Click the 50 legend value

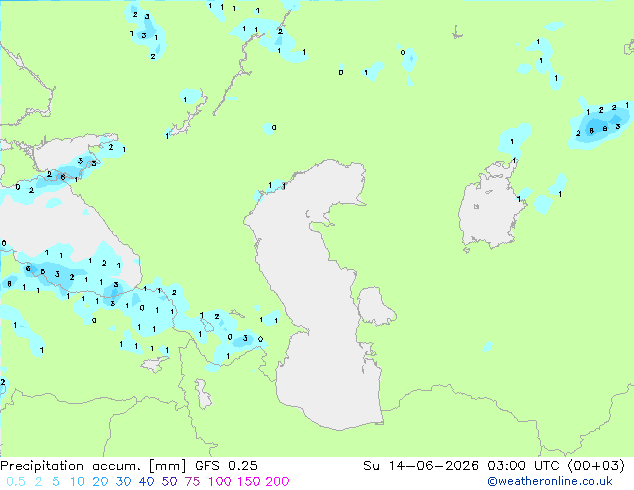pos(169,482)
